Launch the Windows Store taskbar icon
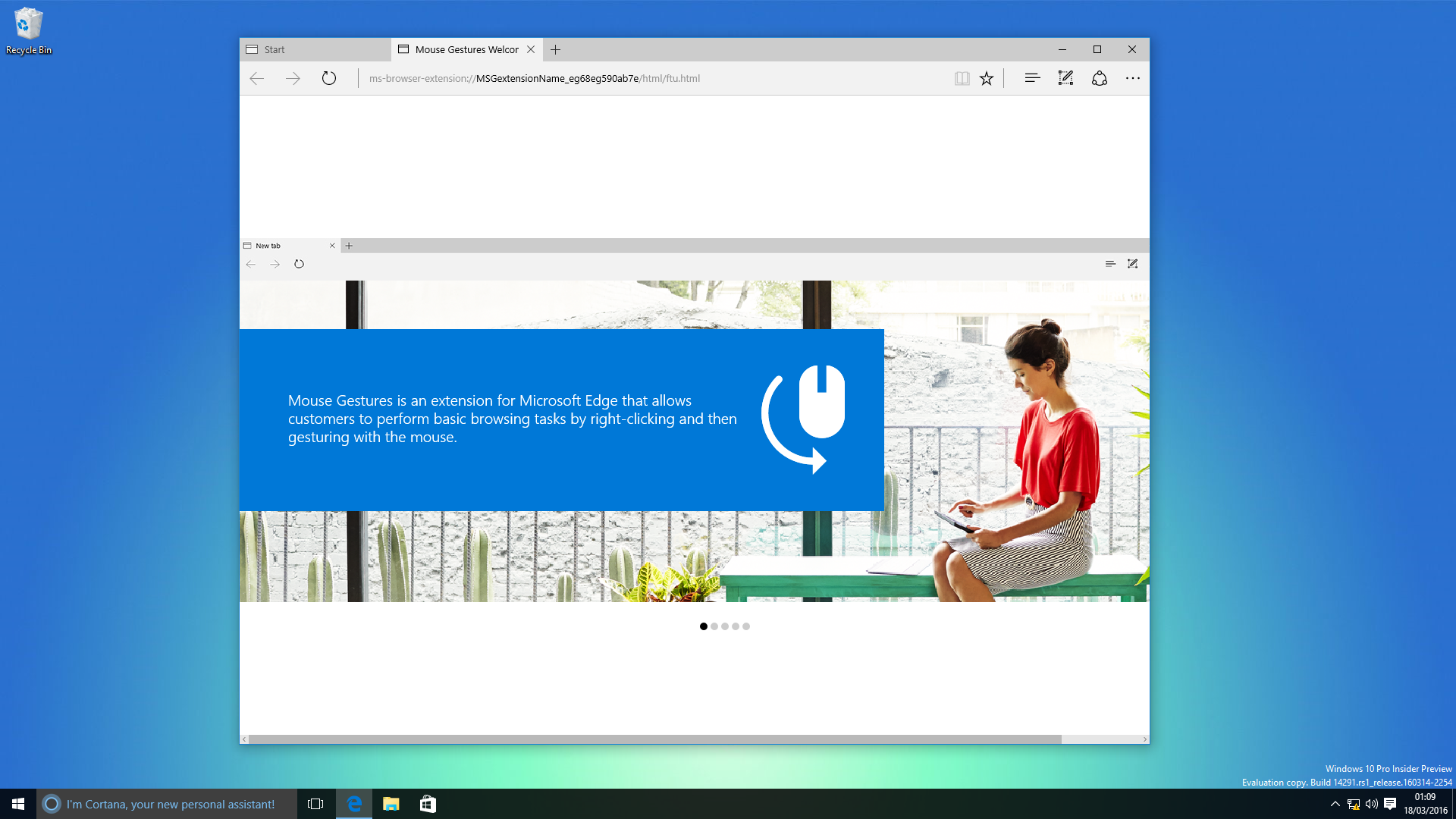This screenshot has width=1456, height=819. click(428, 804)
